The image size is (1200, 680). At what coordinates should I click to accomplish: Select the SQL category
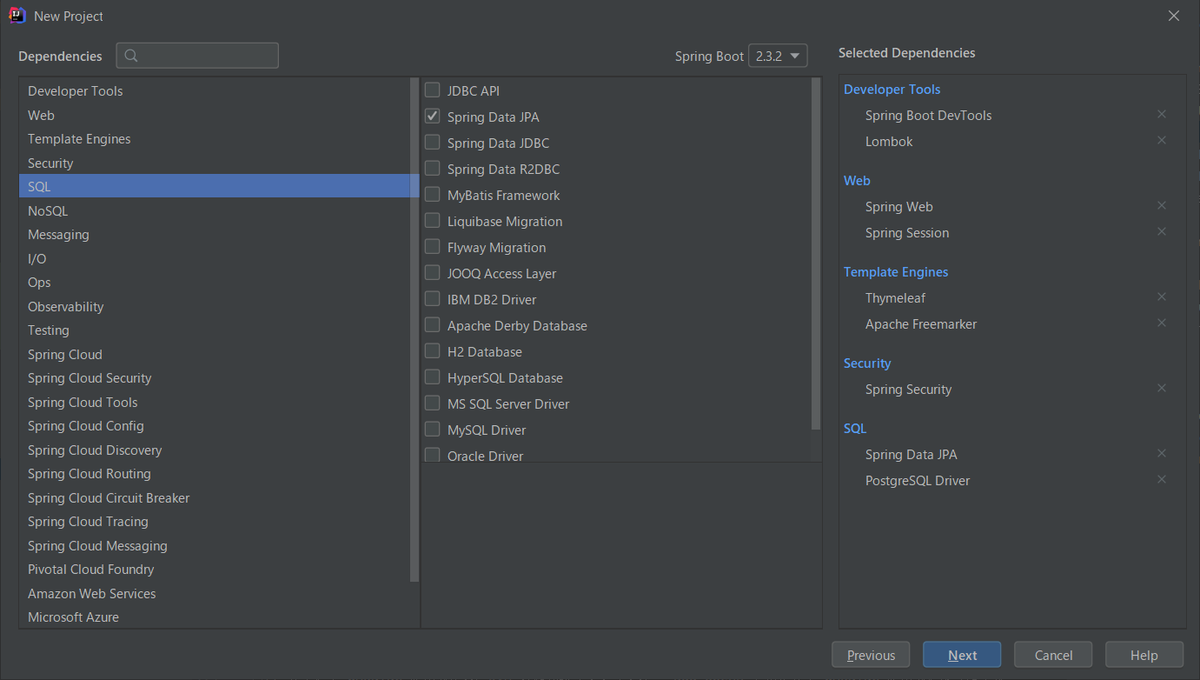214,186
